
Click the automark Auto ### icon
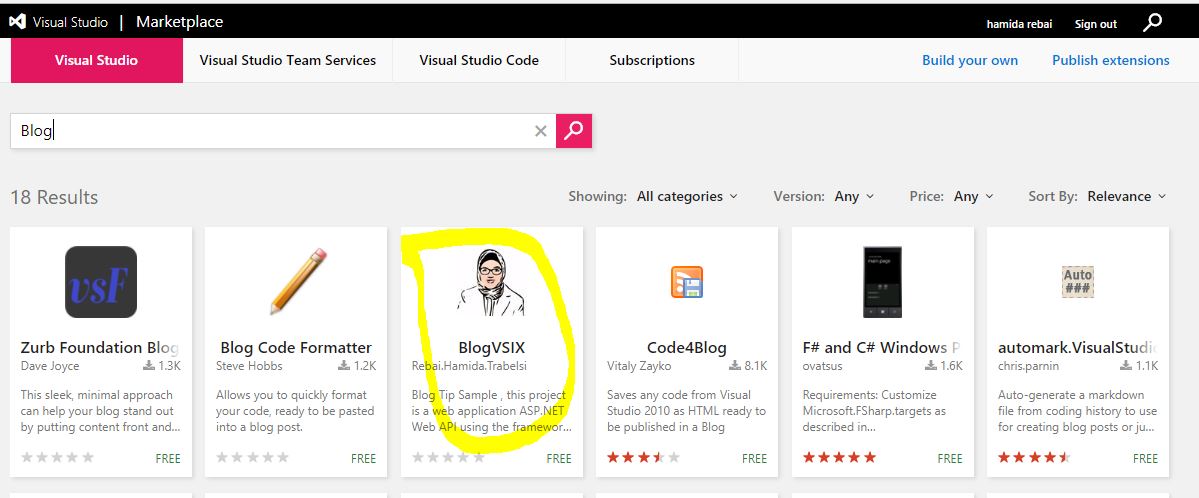pyautogui.click(x=1077, y=282)
